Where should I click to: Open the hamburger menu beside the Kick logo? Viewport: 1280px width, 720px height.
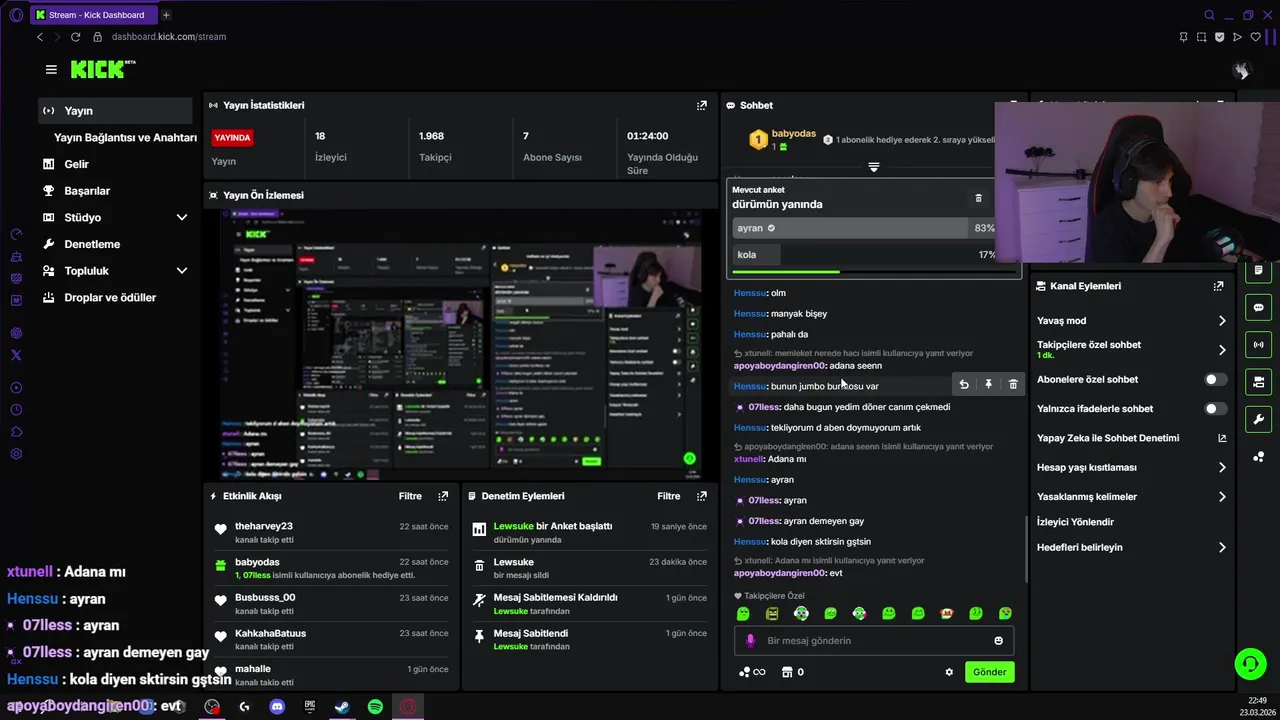pos(51,69)
